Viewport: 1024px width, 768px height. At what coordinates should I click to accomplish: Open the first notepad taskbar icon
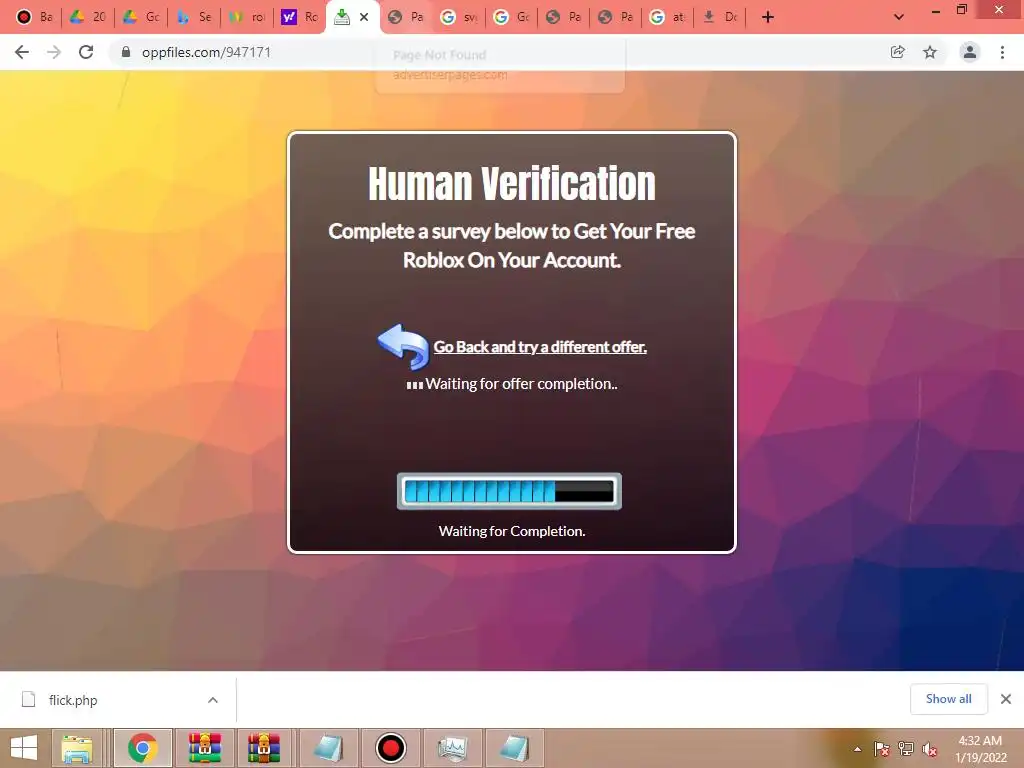328,748
